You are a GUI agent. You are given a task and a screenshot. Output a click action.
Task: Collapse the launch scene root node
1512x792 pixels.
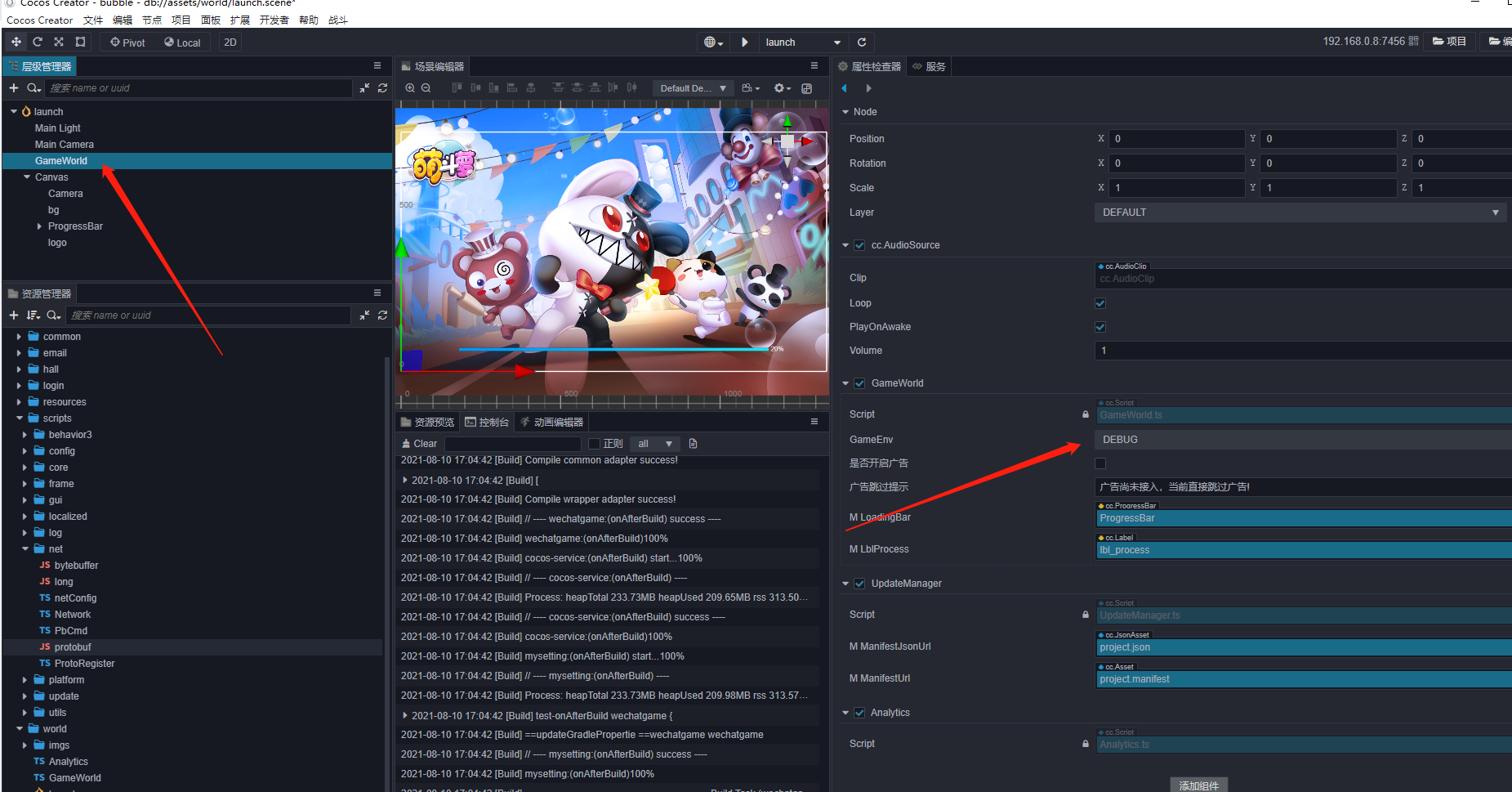pyautogui.click(x=14, y=111)
